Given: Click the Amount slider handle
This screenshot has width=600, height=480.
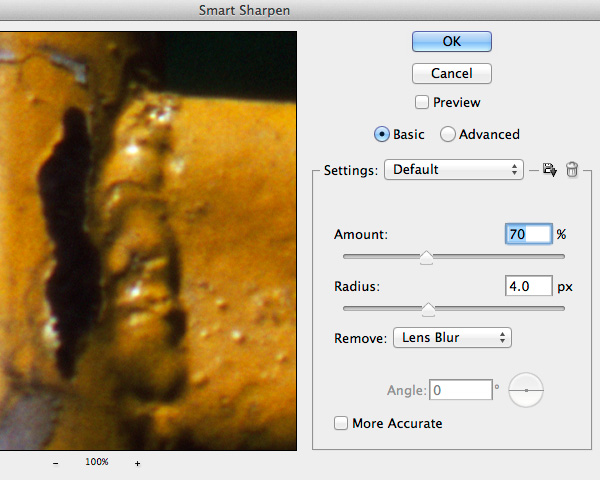Looking at the screenshot, I should click(426, 258).
